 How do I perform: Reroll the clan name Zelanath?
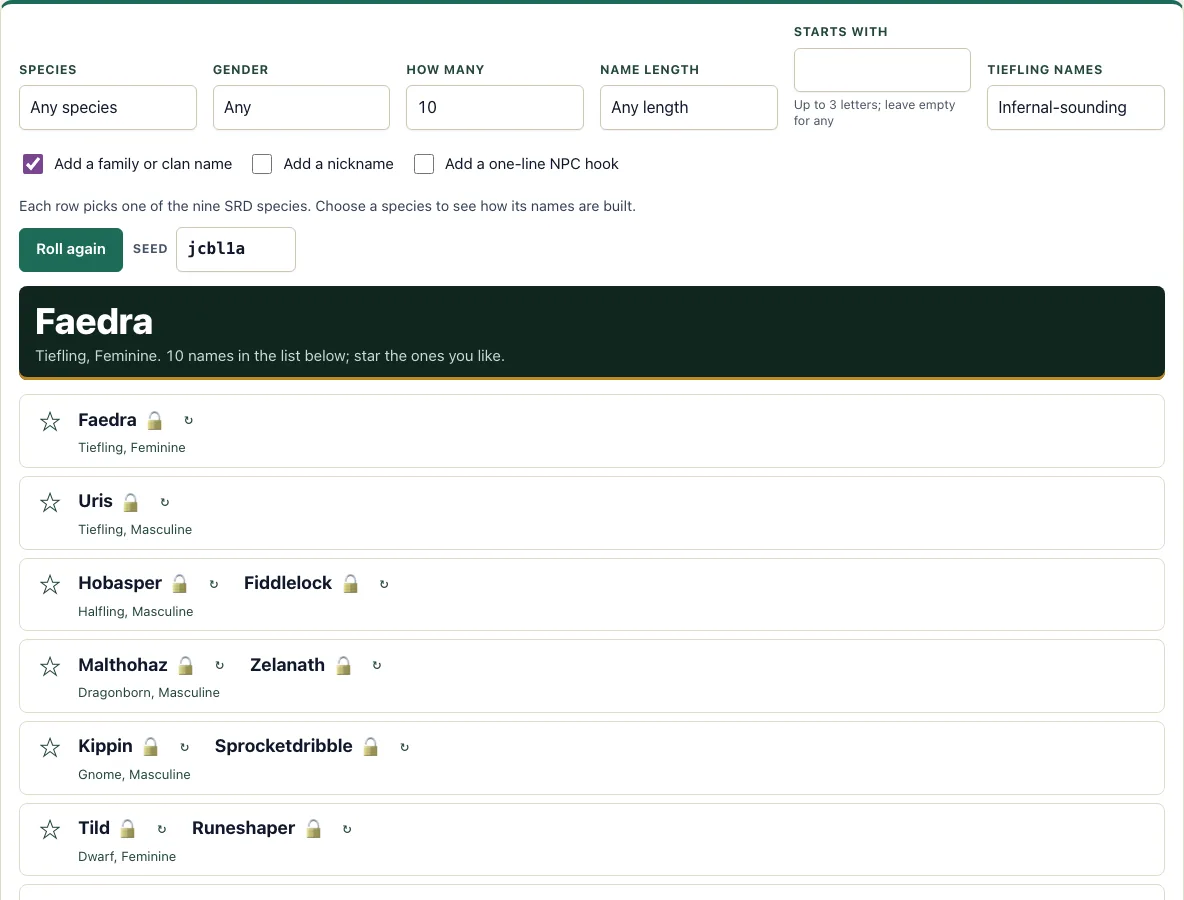[x=377, y=665]
